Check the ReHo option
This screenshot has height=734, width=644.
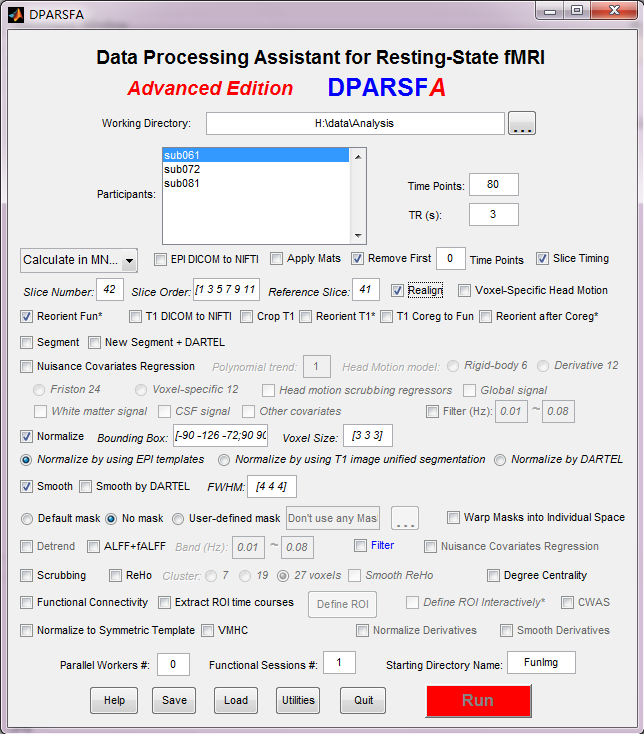pyautogui.click(x=115, y=575)
